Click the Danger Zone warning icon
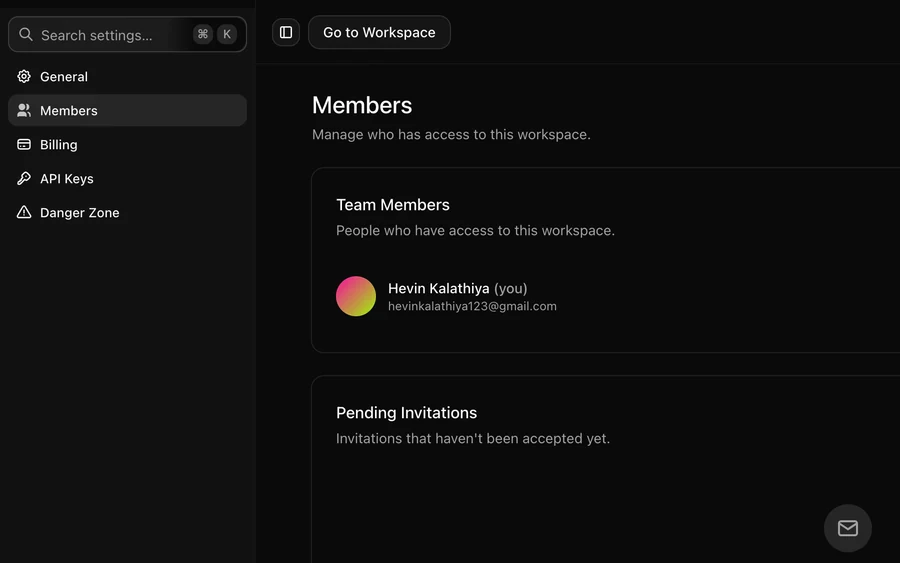This screenshot has width=900, height=563. click(x=24, y=212)
